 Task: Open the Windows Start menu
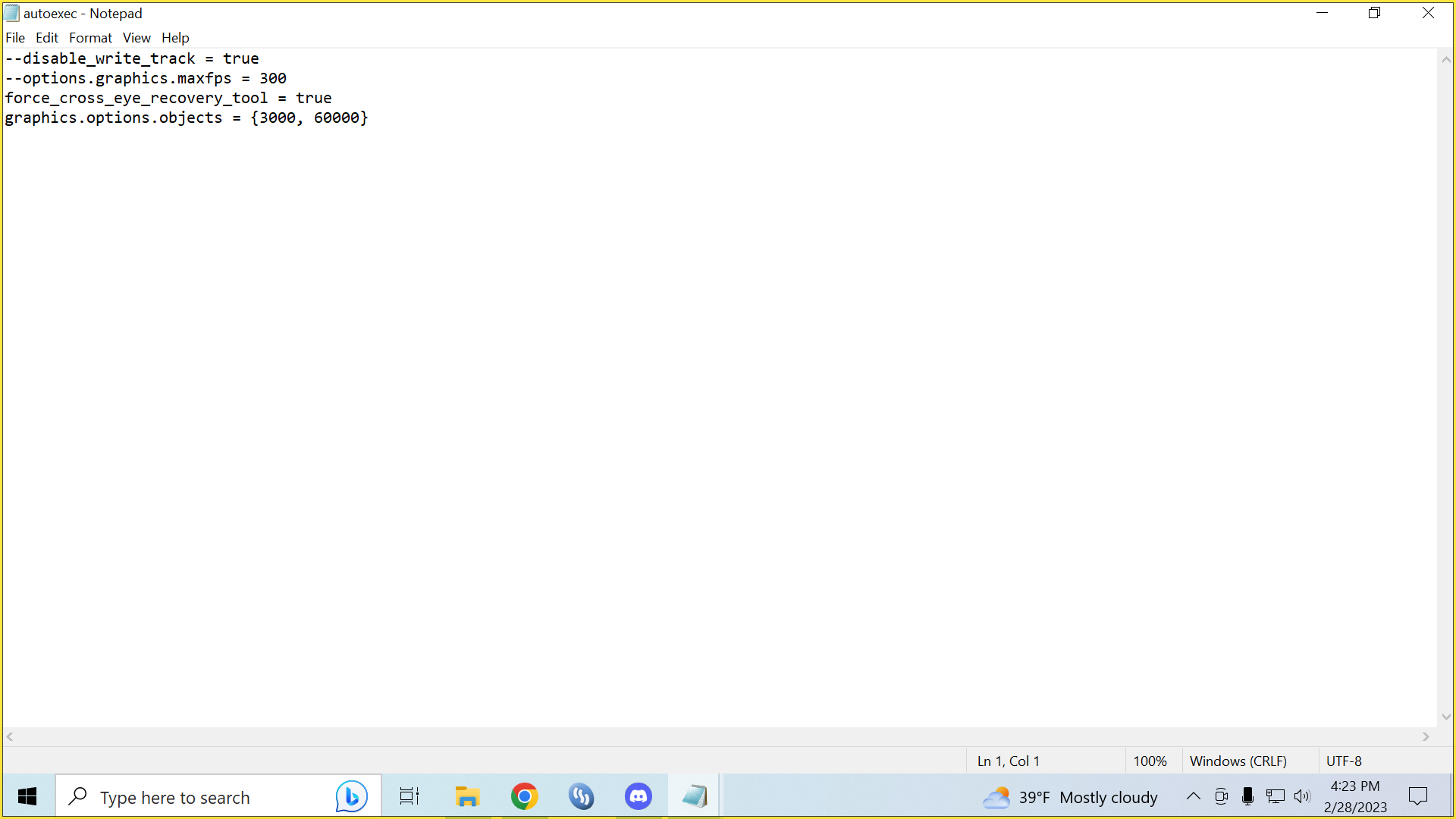(x=27, y=796)
